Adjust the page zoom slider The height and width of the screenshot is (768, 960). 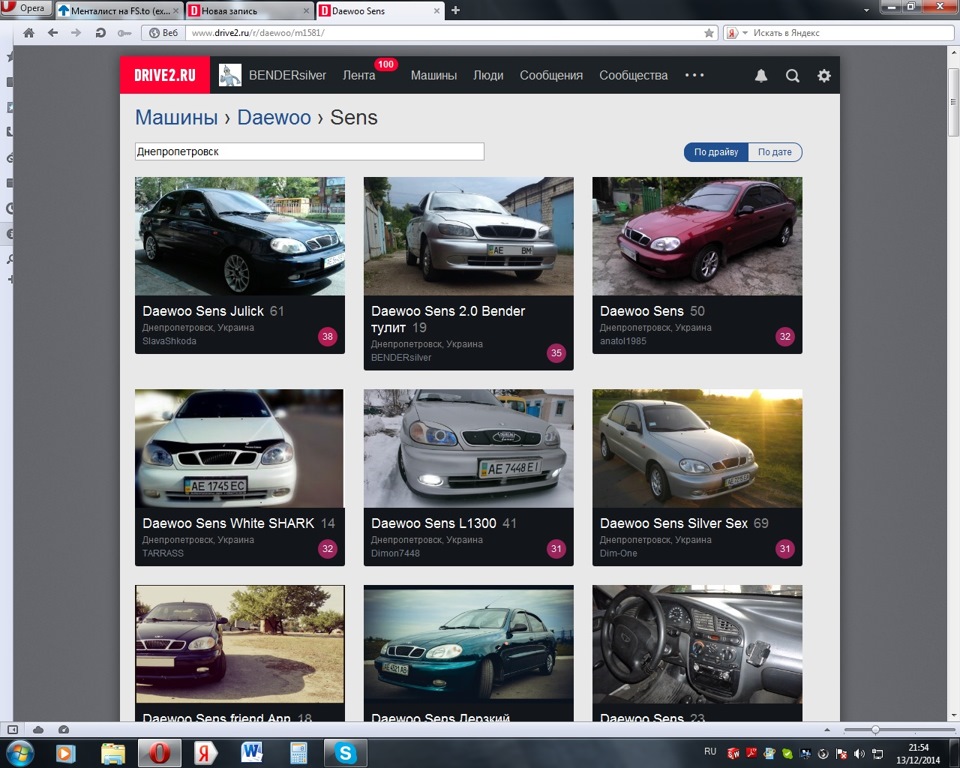875,729
